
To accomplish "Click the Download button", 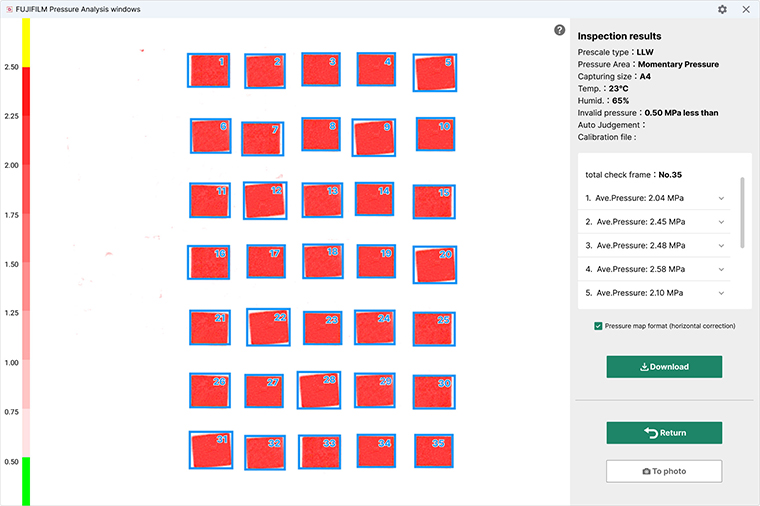I will pyautogui.click(x=664, y=367).
